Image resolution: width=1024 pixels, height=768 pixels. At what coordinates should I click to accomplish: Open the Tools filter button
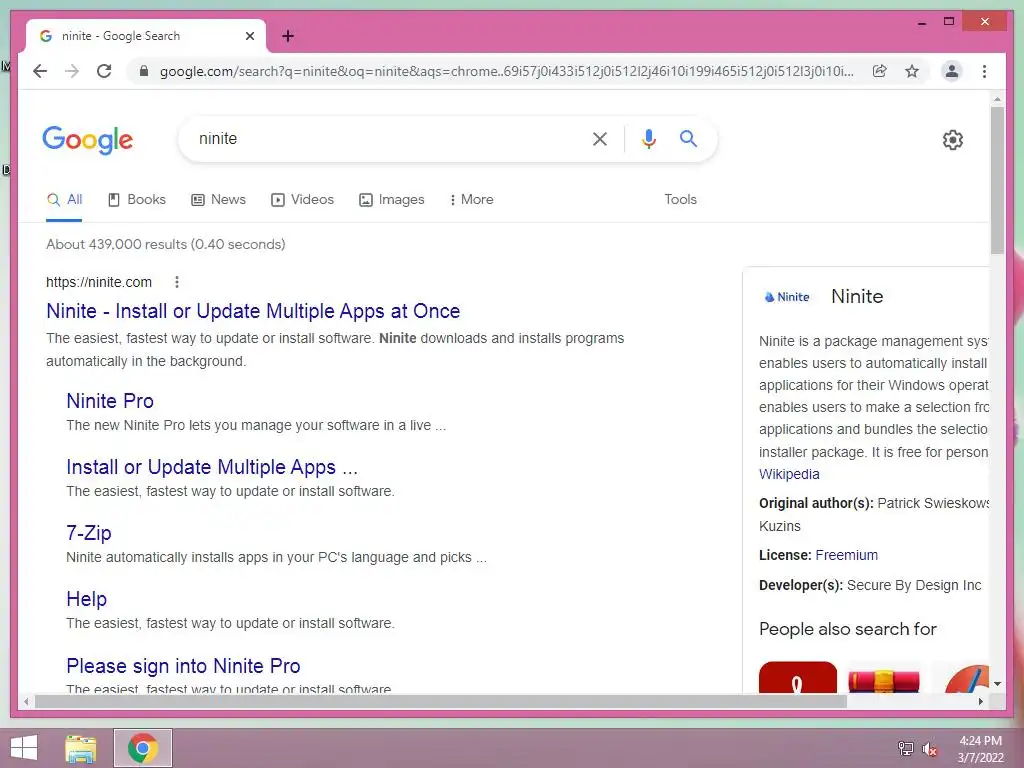(680, 200)
